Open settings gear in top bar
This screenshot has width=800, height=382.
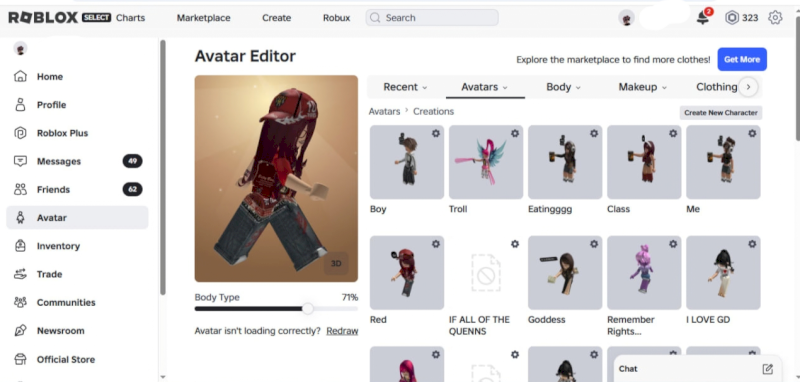775,18
